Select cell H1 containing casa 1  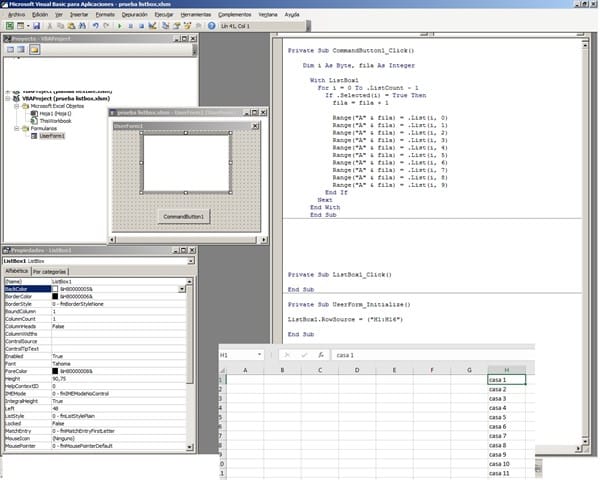coord(512,381)
